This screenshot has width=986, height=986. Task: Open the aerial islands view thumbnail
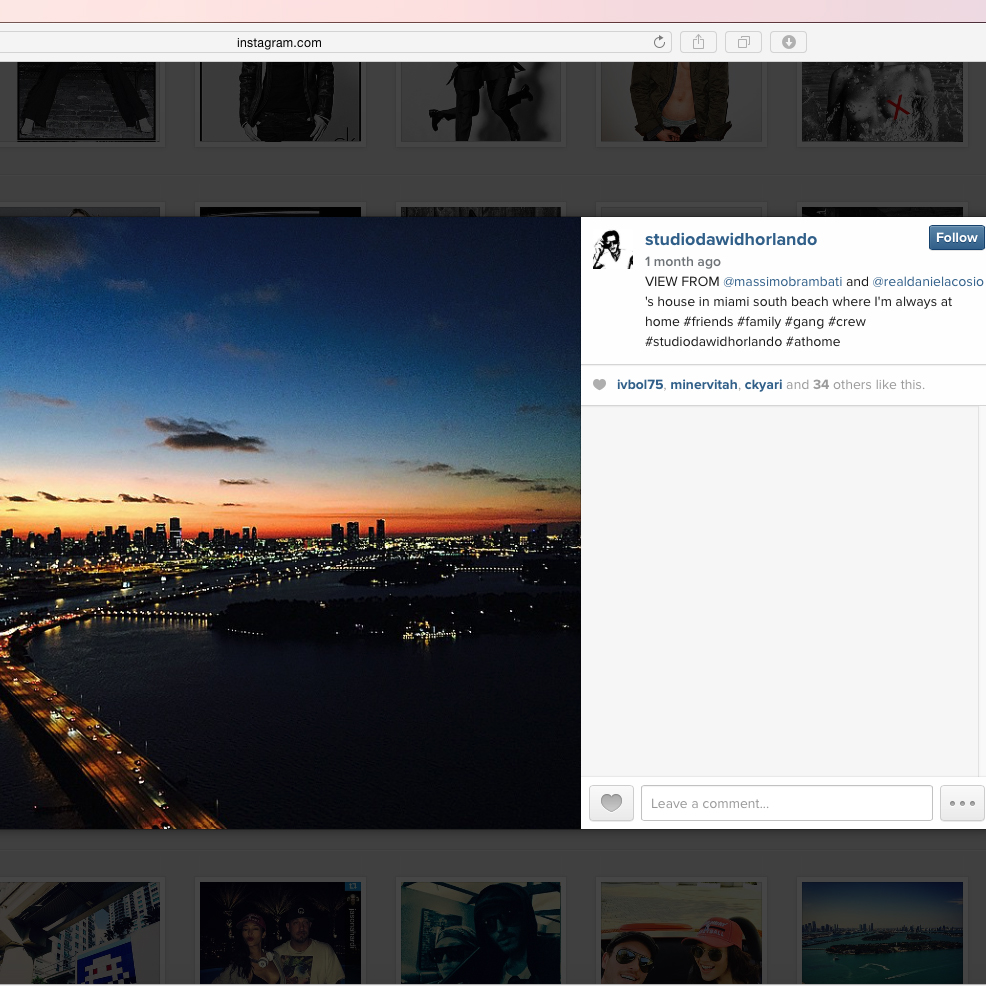[882, 933]
